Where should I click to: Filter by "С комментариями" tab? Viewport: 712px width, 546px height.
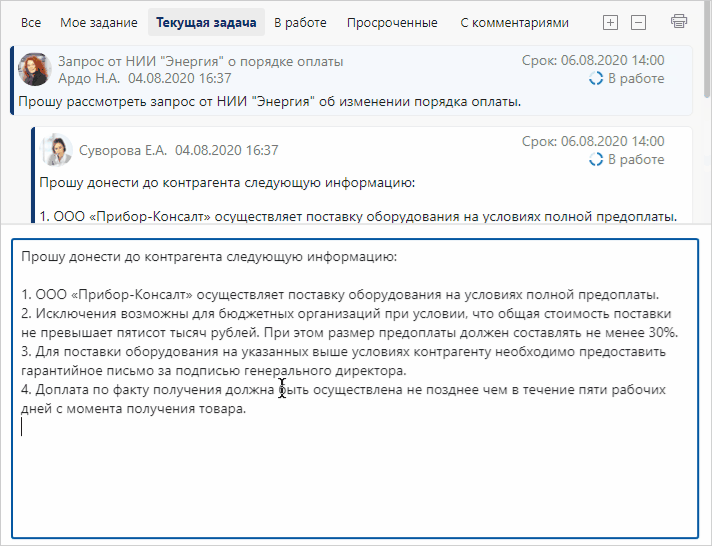point(514,22)
